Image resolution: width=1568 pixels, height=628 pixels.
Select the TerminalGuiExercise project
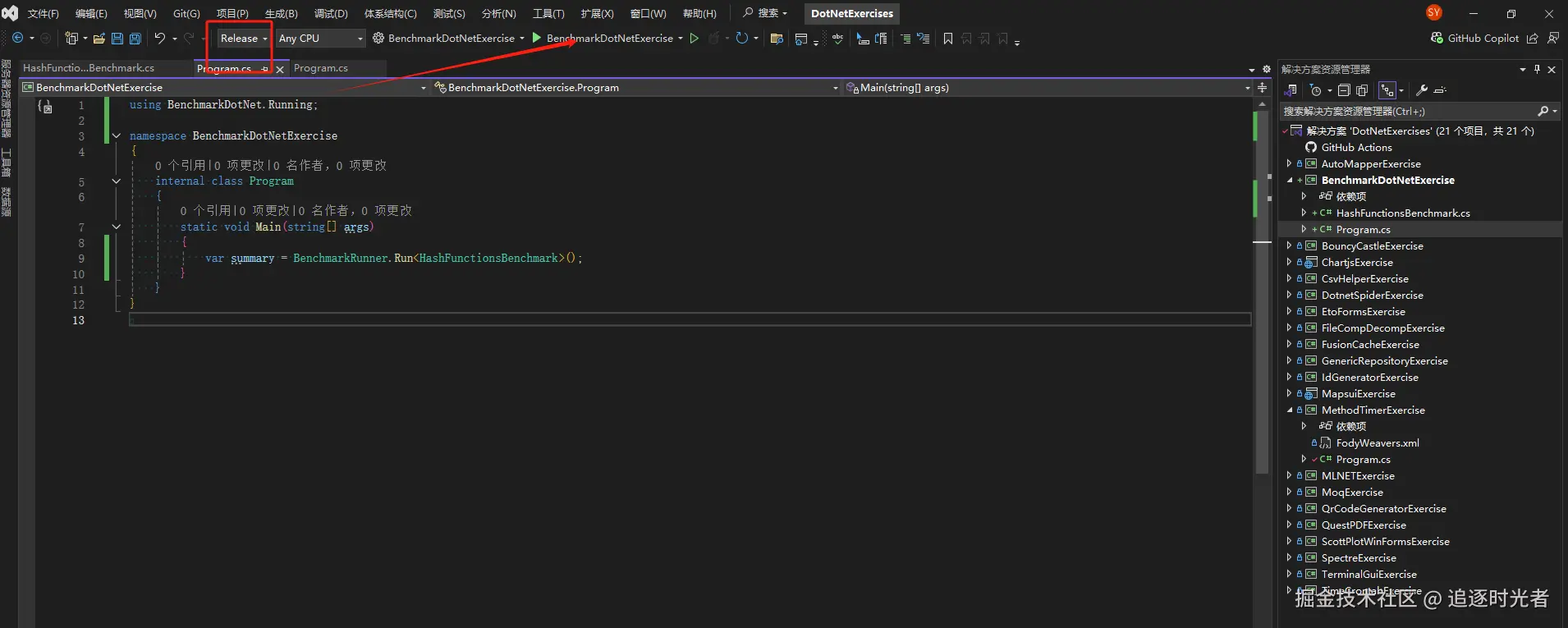(x=1369, y=575)
